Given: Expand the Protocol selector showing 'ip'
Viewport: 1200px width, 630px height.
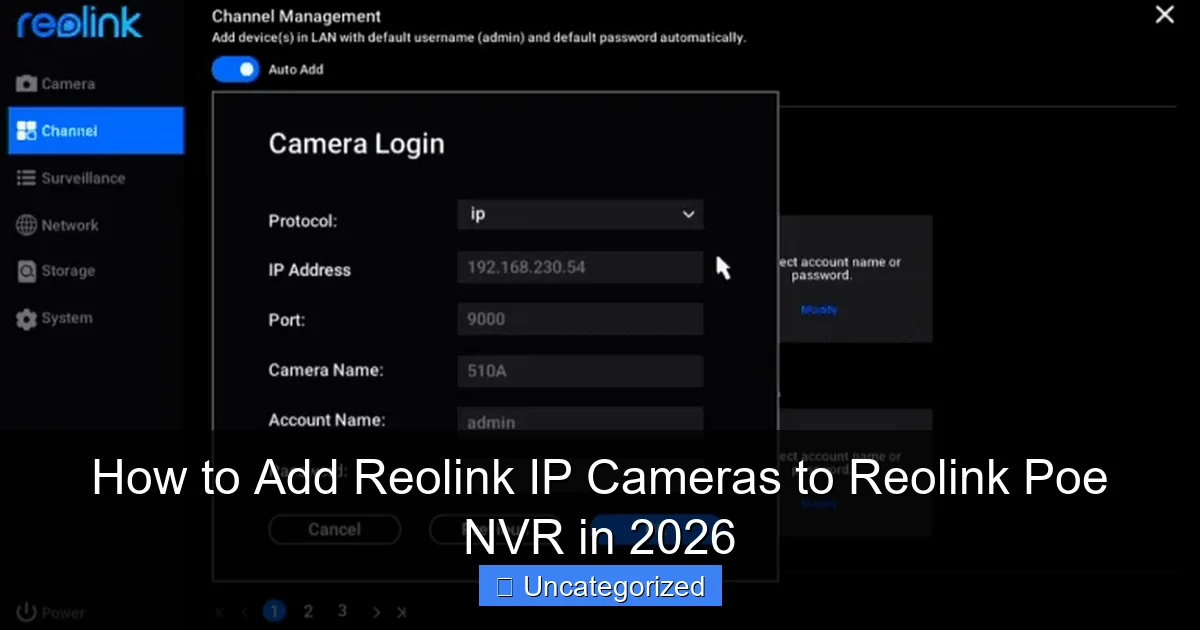Looking at the screenshot, I should click(688, 214).
